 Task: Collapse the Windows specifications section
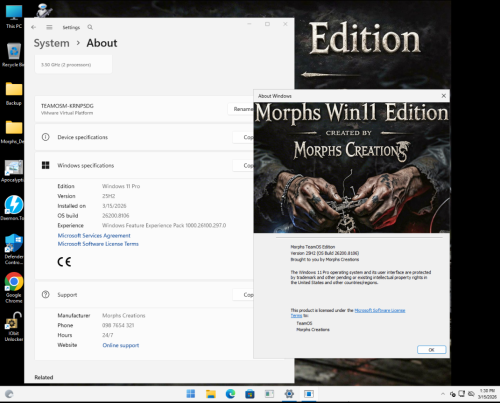[144, 165]
